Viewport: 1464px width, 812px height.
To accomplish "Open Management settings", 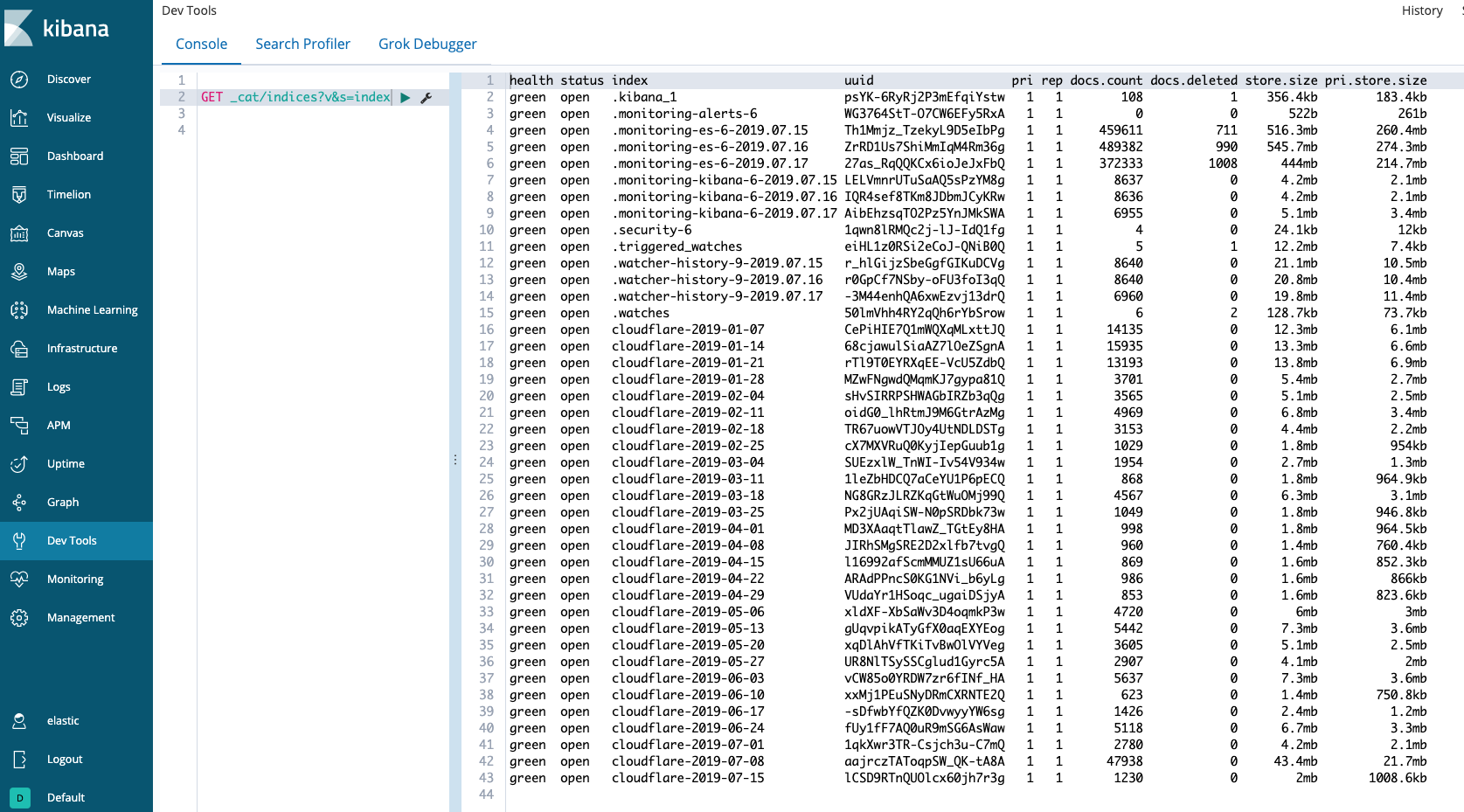I will (x=80, y=617).
